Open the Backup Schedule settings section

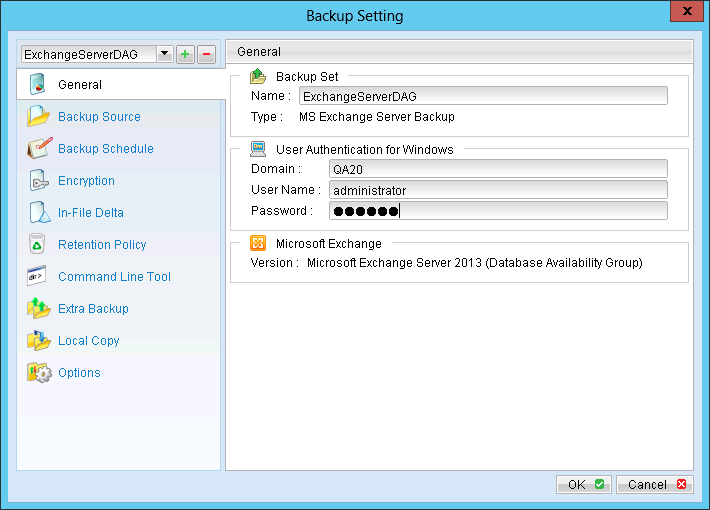106,149
